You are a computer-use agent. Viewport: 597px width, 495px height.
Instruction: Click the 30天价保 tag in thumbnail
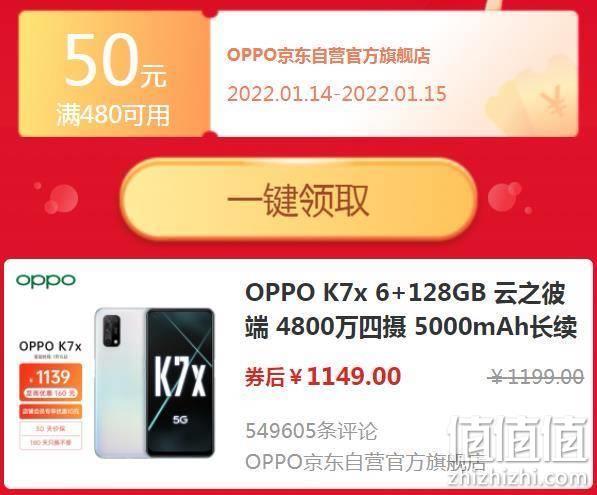click(x=51, y=429)
